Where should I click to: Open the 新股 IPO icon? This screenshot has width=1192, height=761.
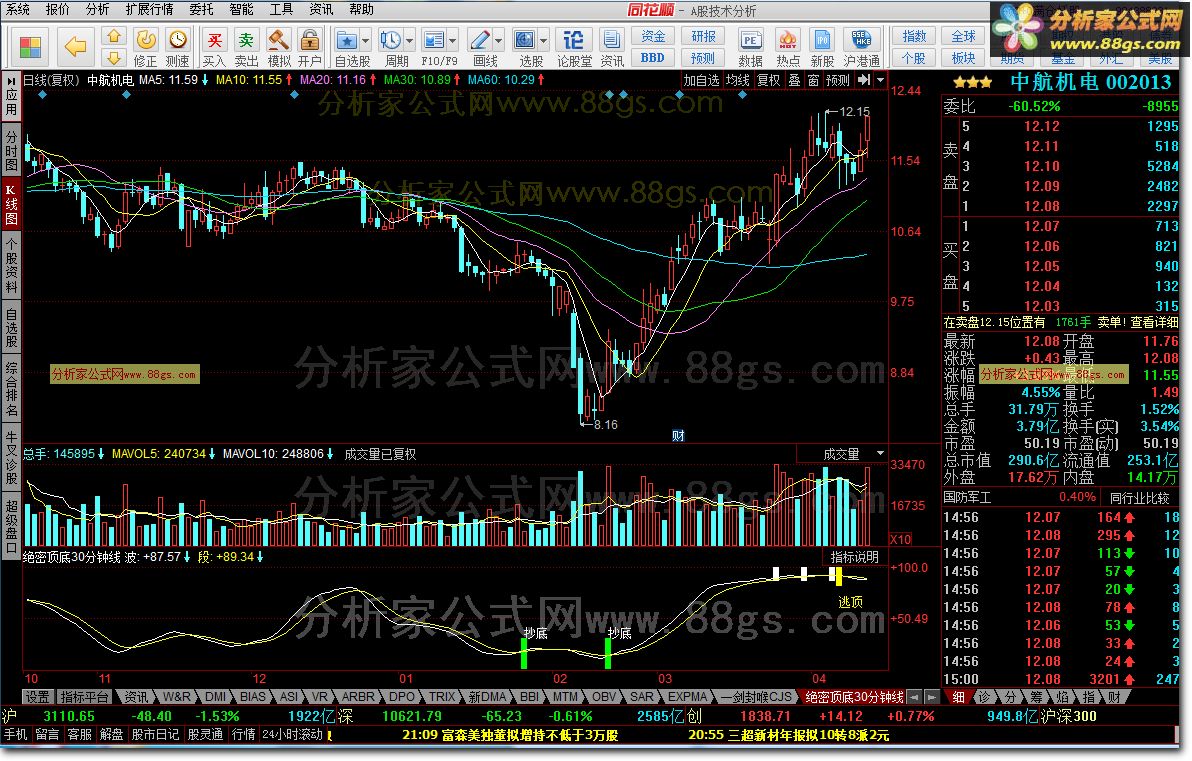tap(822, 48)
